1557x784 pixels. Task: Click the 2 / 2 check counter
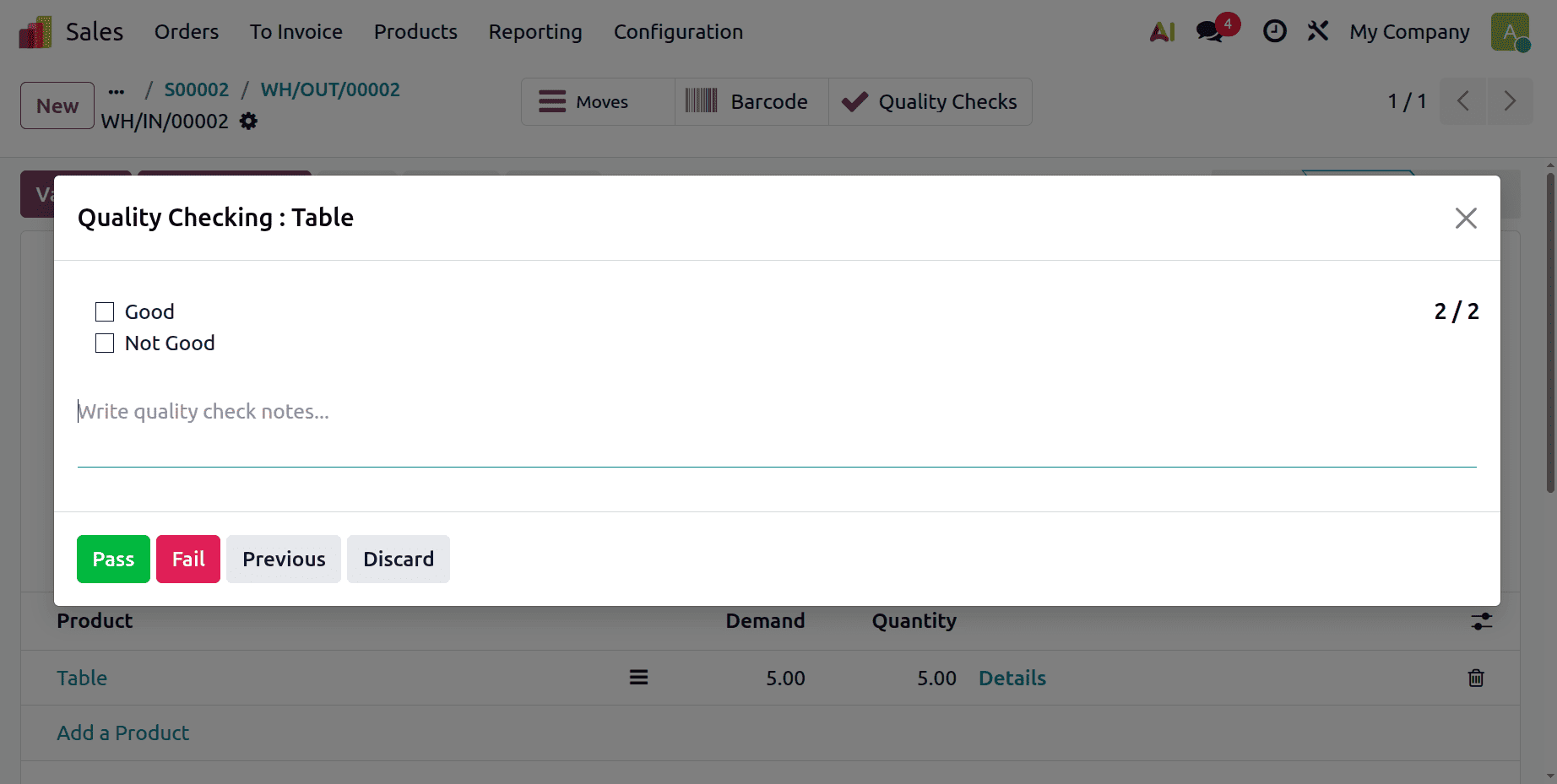(1457, 311)
